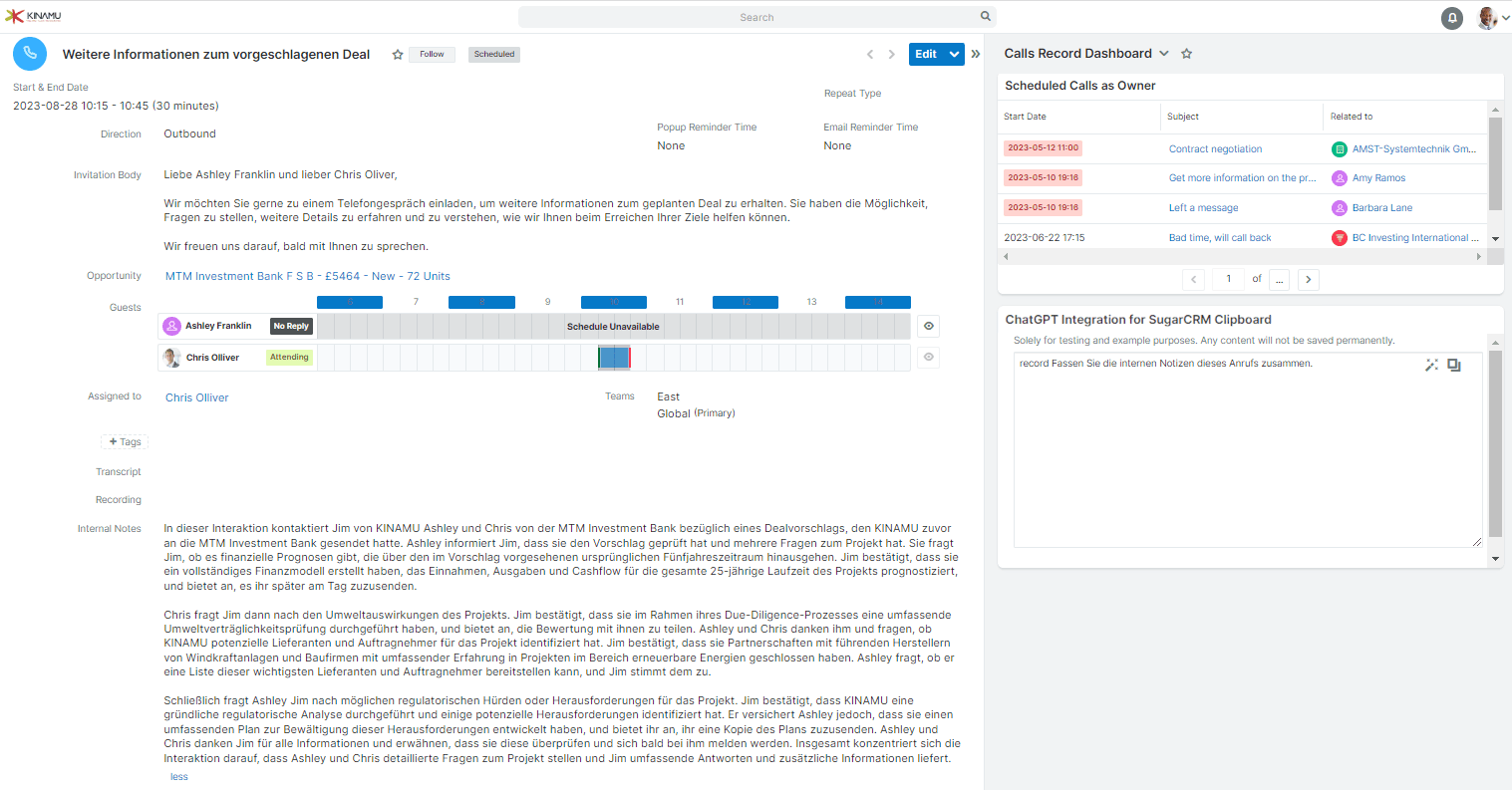
Task: Sort by Start Date column
Action: 1025,117
